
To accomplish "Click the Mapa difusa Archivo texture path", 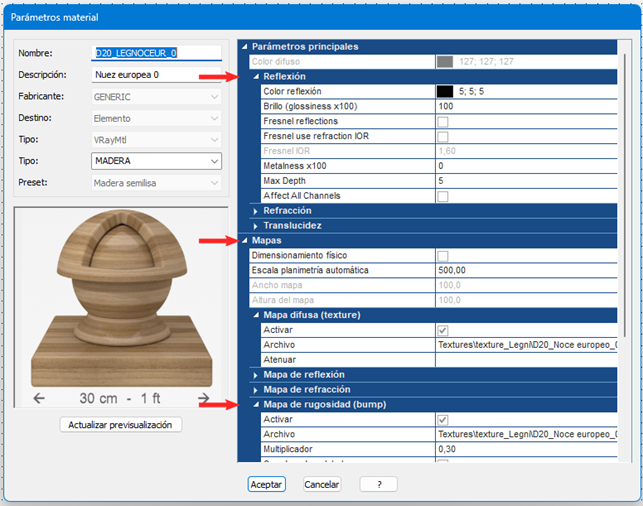I will 527,345.
